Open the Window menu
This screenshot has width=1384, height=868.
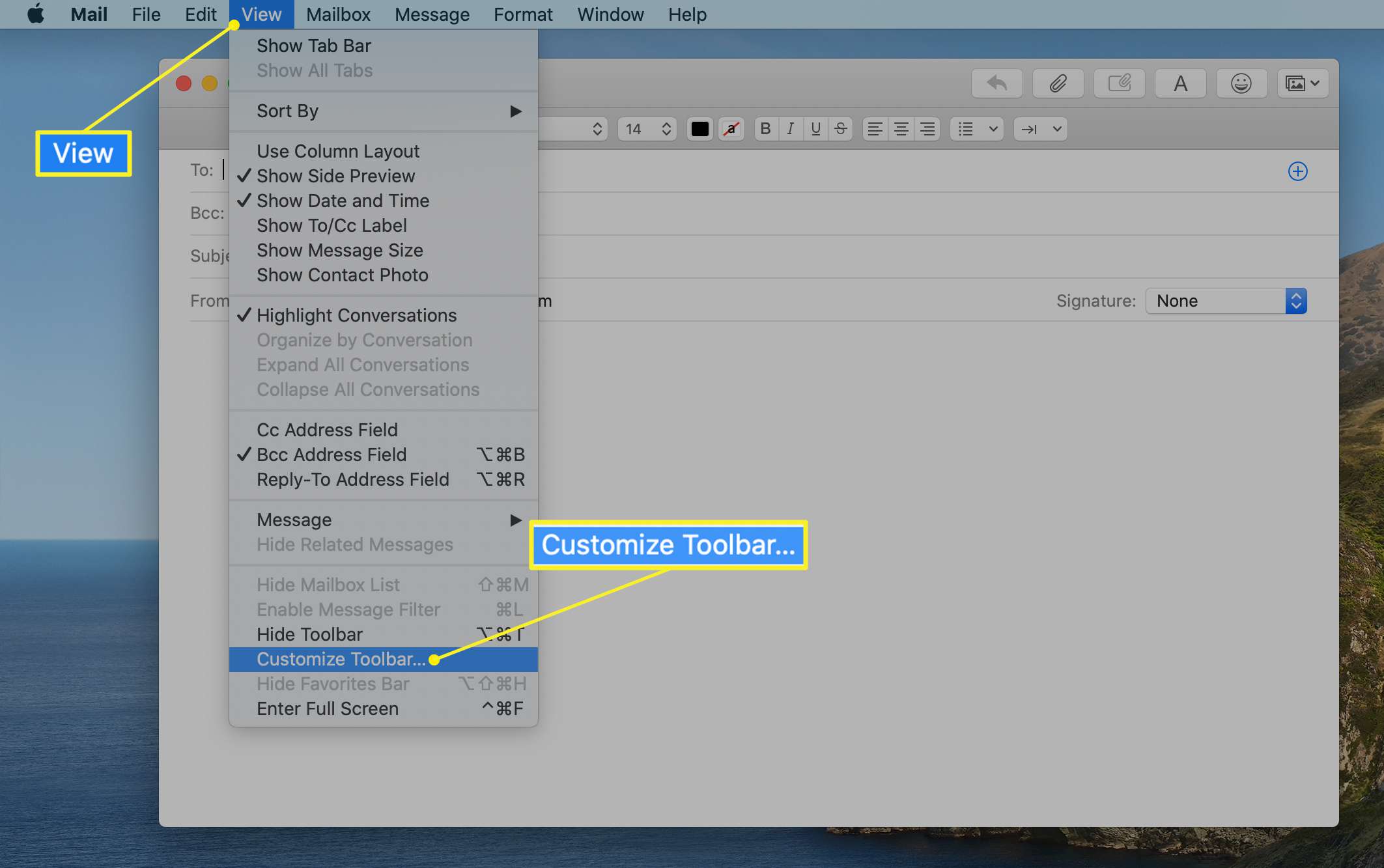tap(610, 14)
